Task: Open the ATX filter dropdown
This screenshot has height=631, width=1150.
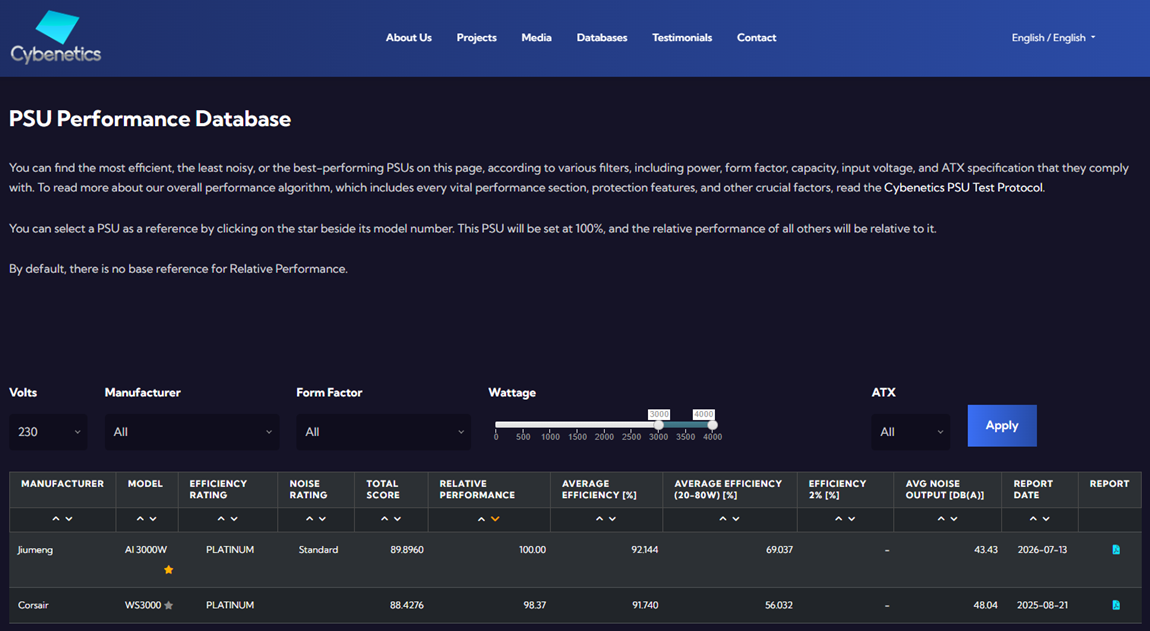Action: 910,432
